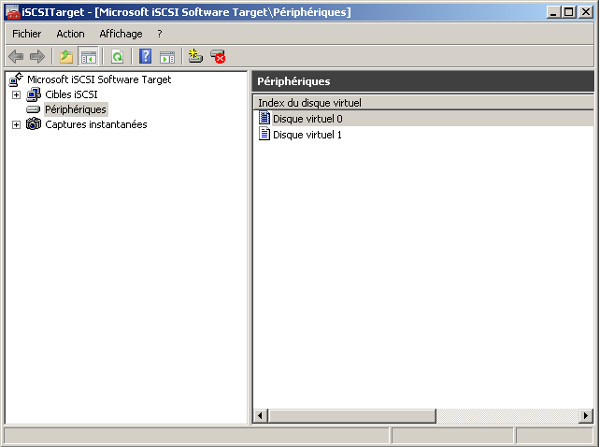The width and height of the screenshot is (600, 447).
Task: Close the iSCSITarget window
Action: coord(586,12)
